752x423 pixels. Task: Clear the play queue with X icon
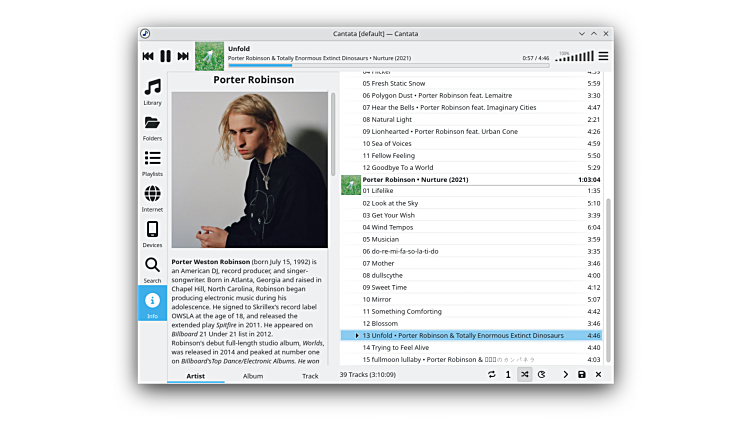(x=599, y=374)
